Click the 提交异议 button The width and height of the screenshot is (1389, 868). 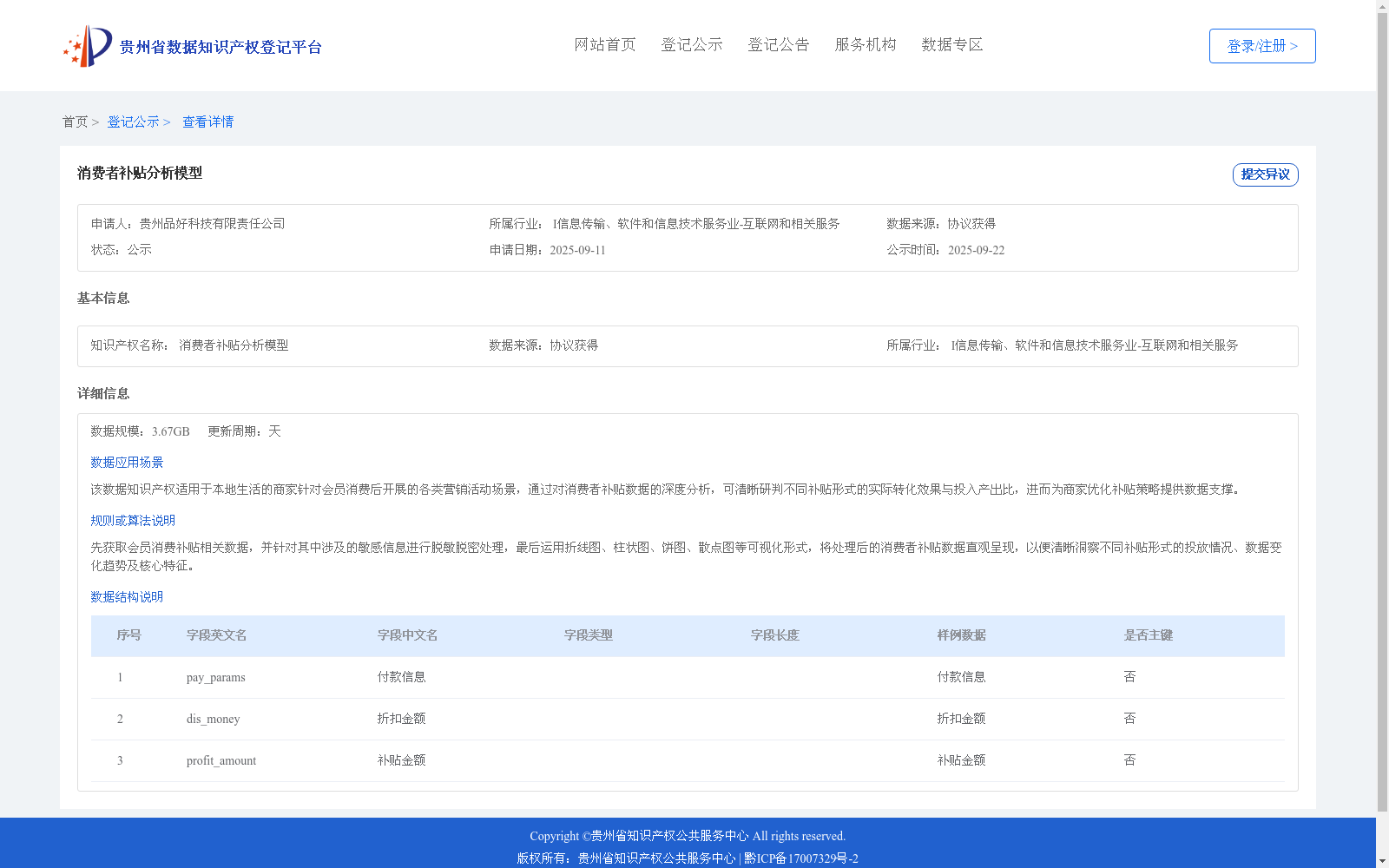pyautogui.click(x=1266, y=174)
